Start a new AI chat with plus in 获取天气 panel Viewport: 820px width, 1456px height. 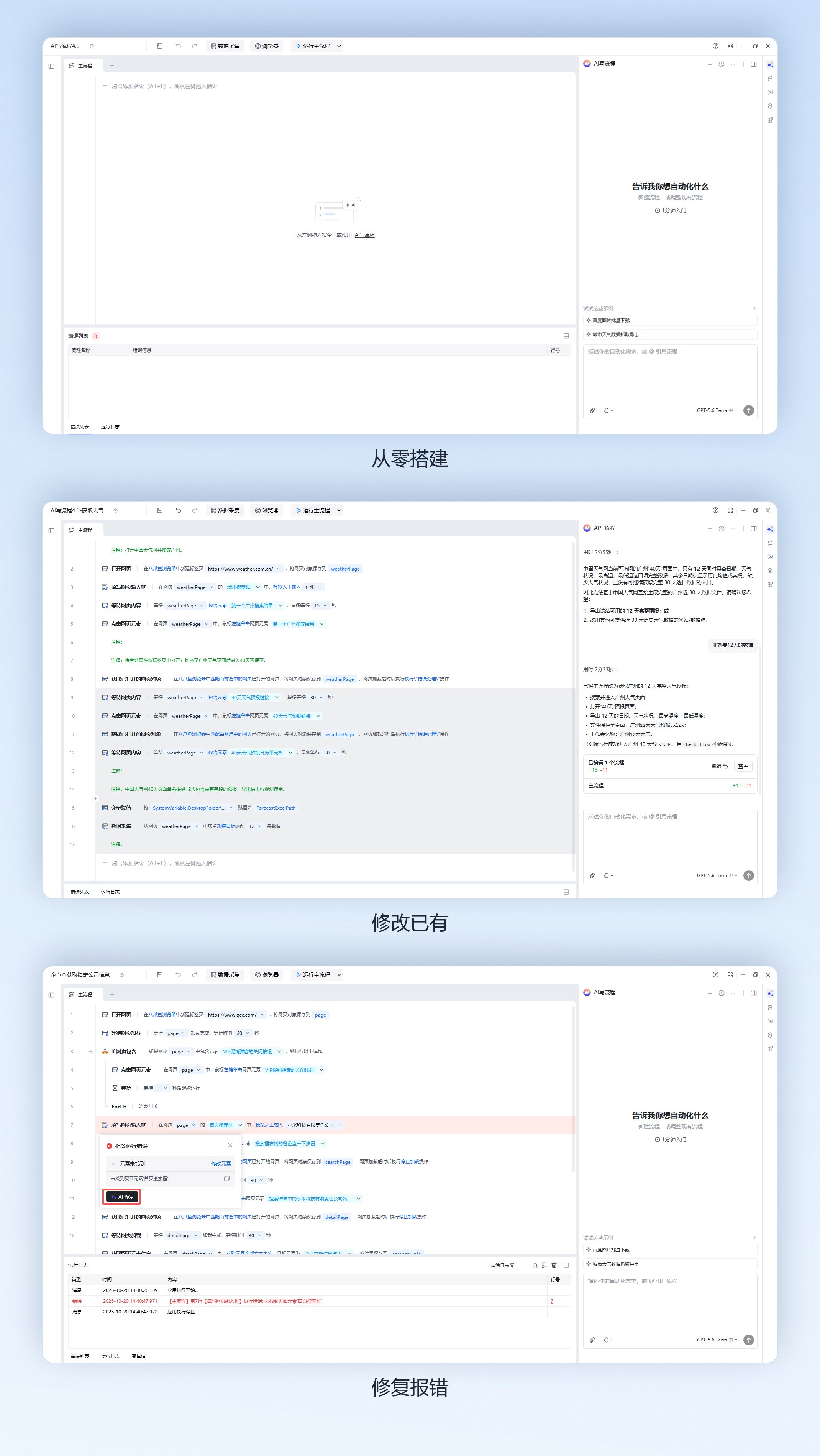(x=710, y=528)
